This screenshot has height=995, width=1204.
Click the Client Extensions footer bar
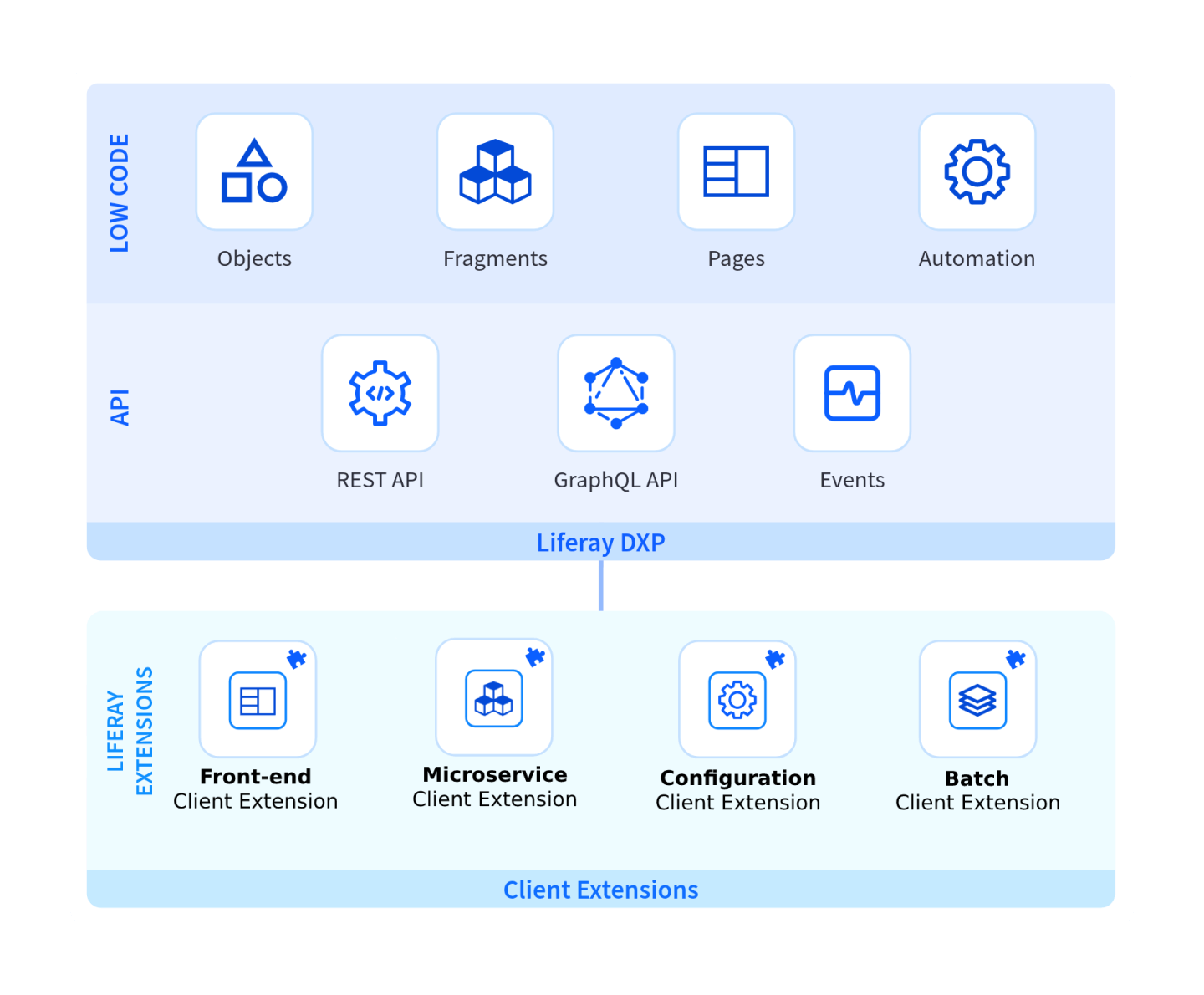click(600, 890)
